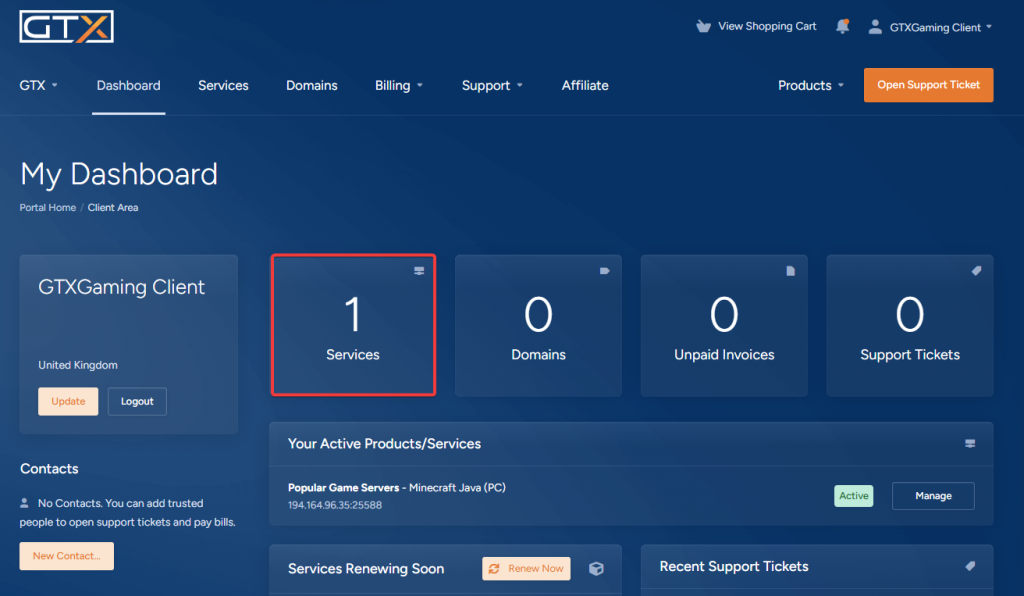Click the document icon in Unpaid Invoices tile

[790, 271]
